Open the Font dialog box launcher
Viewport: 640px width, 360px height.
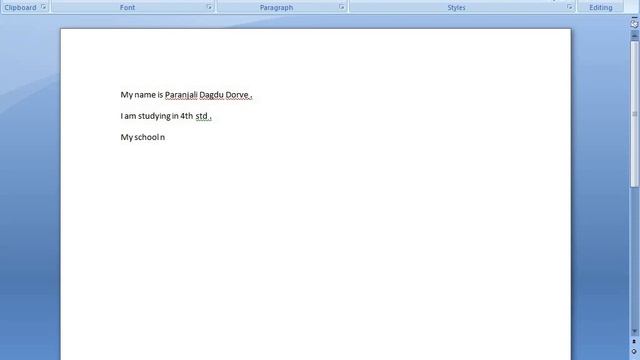[209, 7]
